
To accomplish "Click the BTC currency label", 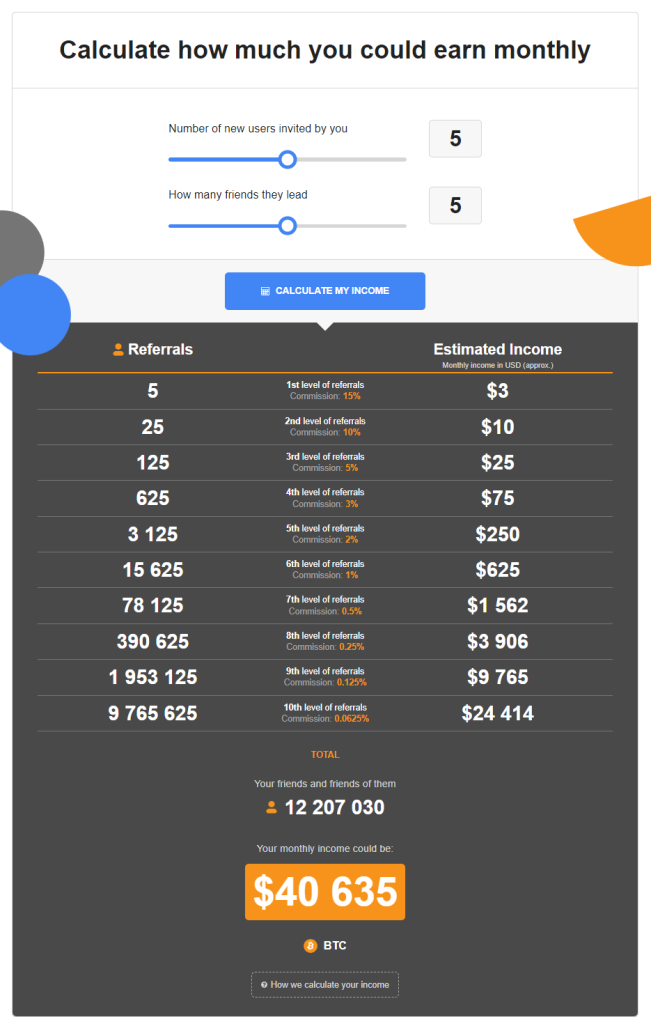I will tap(334, 946).
